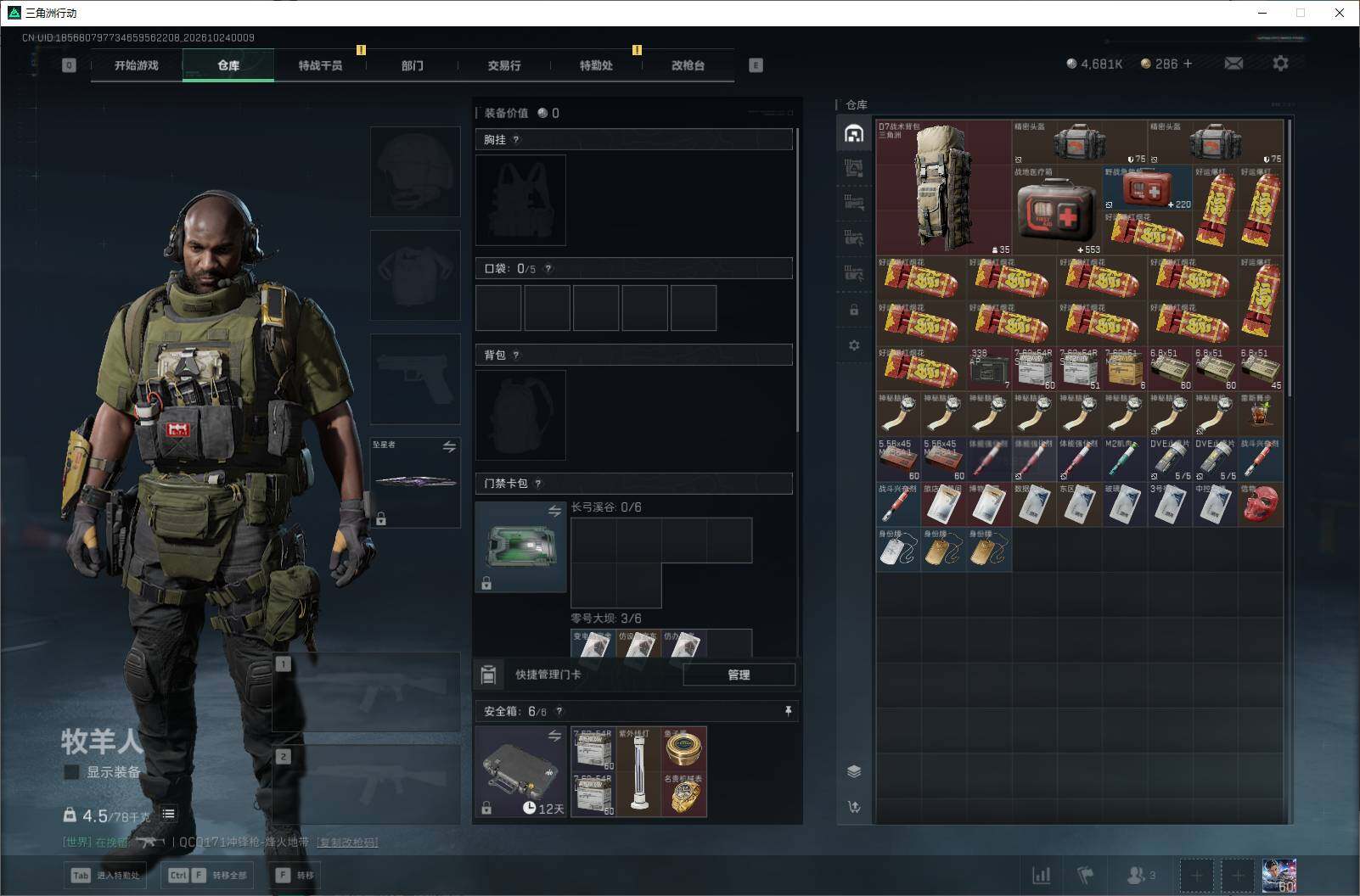This screenshot has width=1360, height=896.
Task: Open the 交易行 tab
Action: click(504, 65)
